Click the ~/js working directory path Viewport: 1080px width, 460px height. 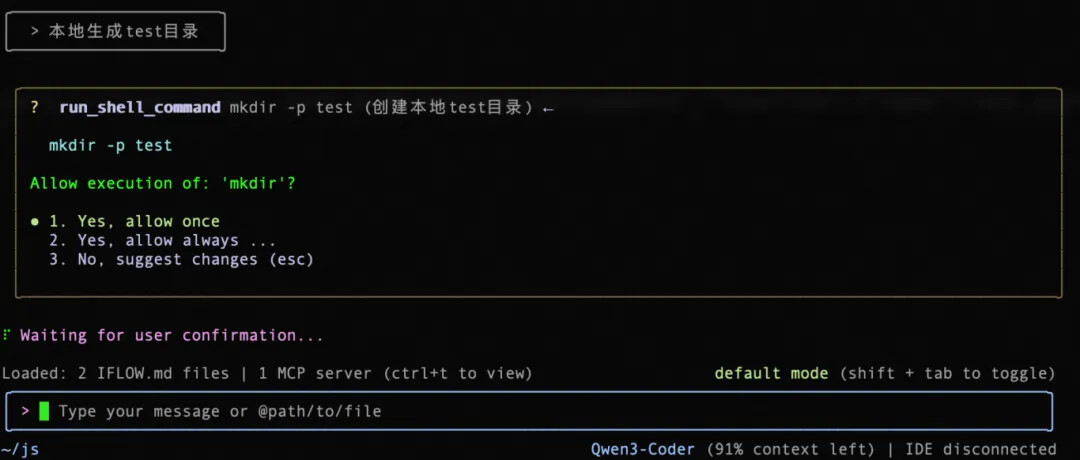20,449
